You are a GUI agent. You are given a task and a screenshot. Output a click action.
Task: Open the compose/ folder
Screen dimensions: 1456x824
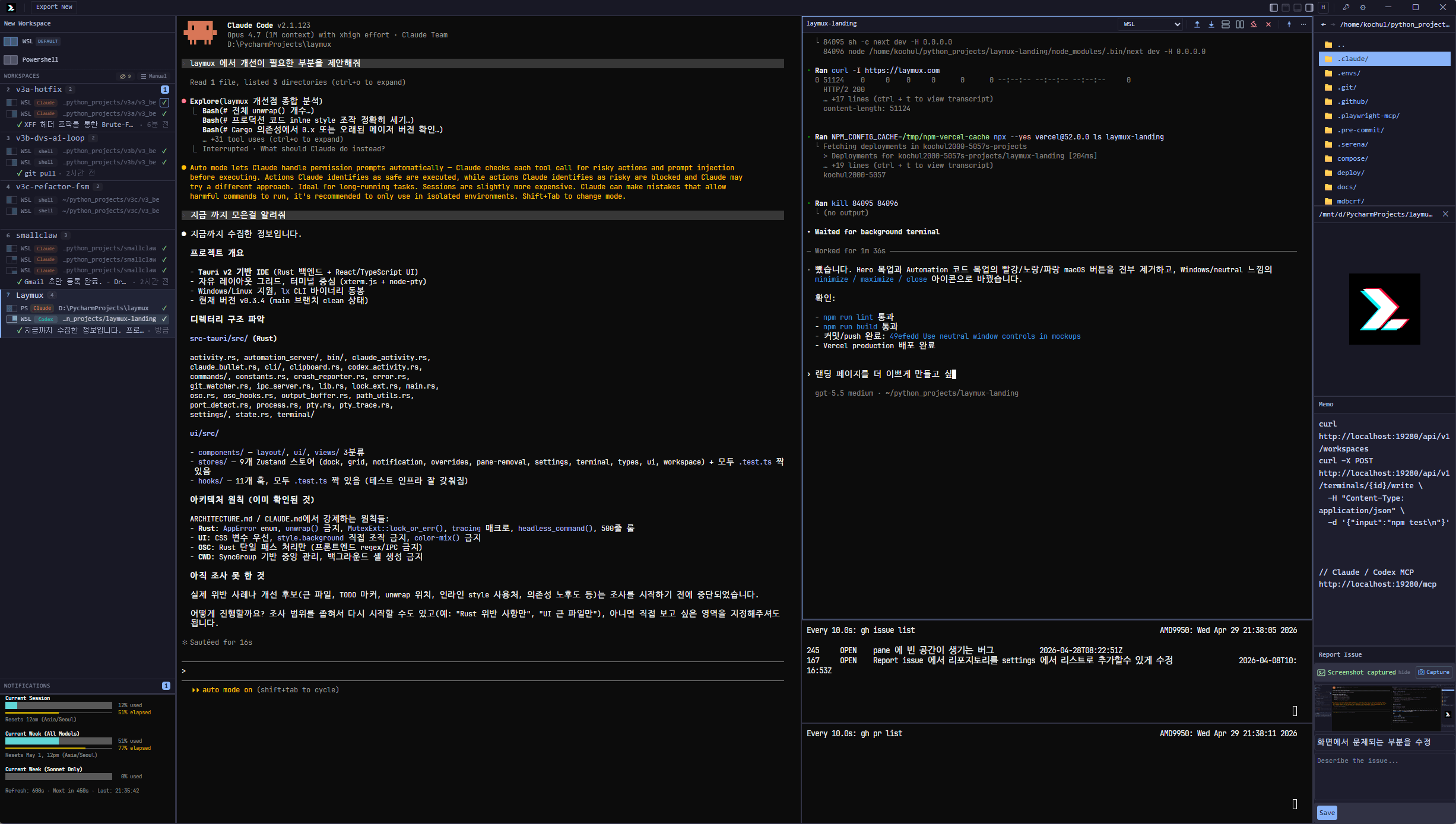(1384, 158)
